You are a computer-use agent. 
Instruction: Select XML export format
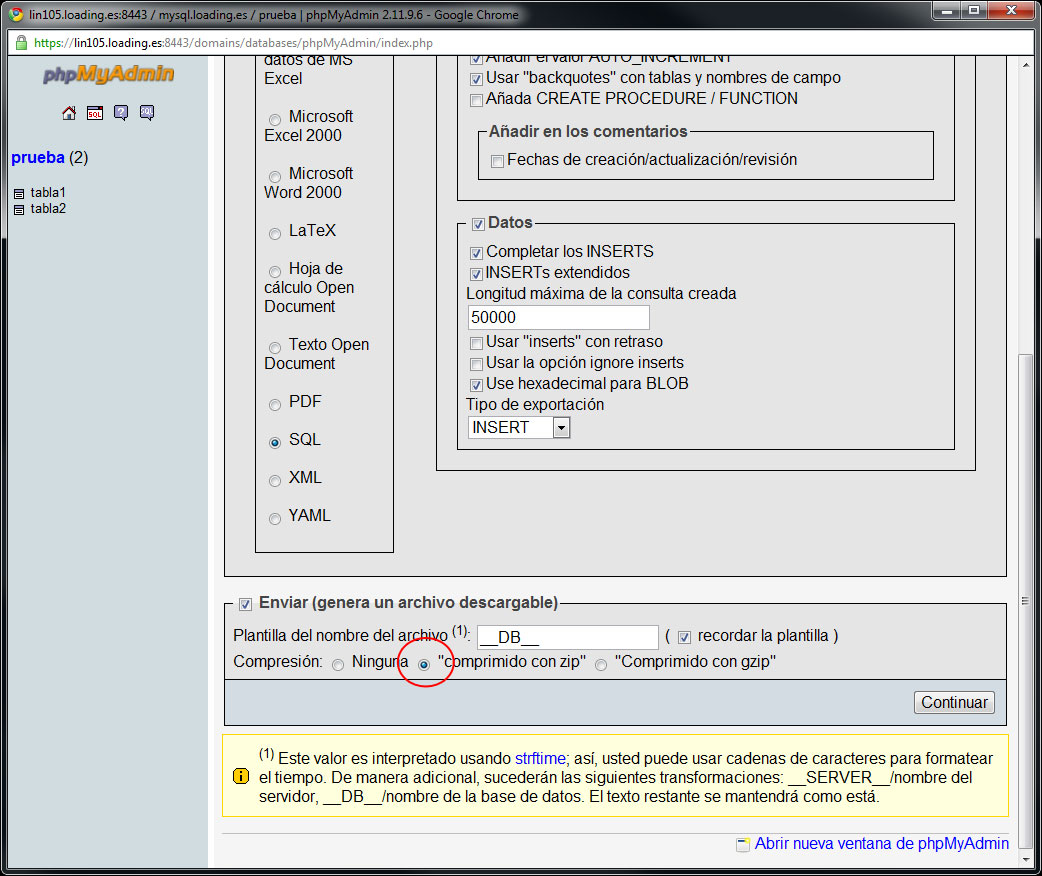coord(274,481)
